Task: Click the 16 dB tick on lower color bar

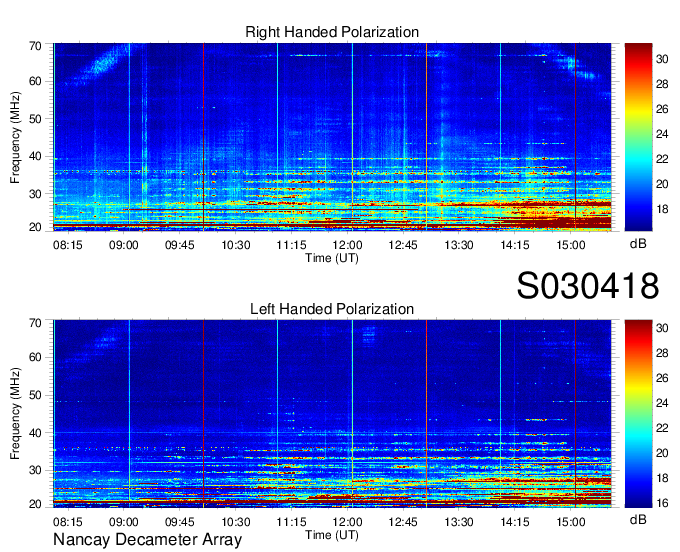Action: (x=662, y=503)
